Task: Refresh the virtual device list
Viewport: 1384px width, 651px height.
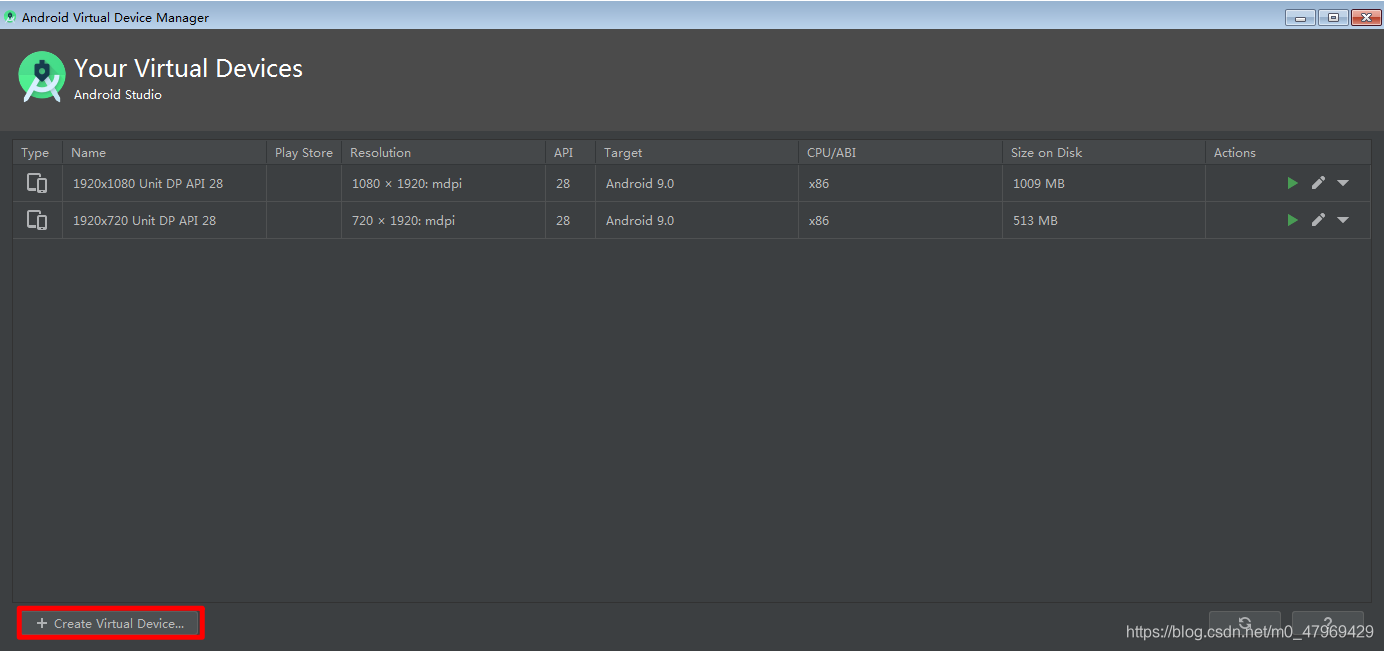Action: click(1245, 623)
